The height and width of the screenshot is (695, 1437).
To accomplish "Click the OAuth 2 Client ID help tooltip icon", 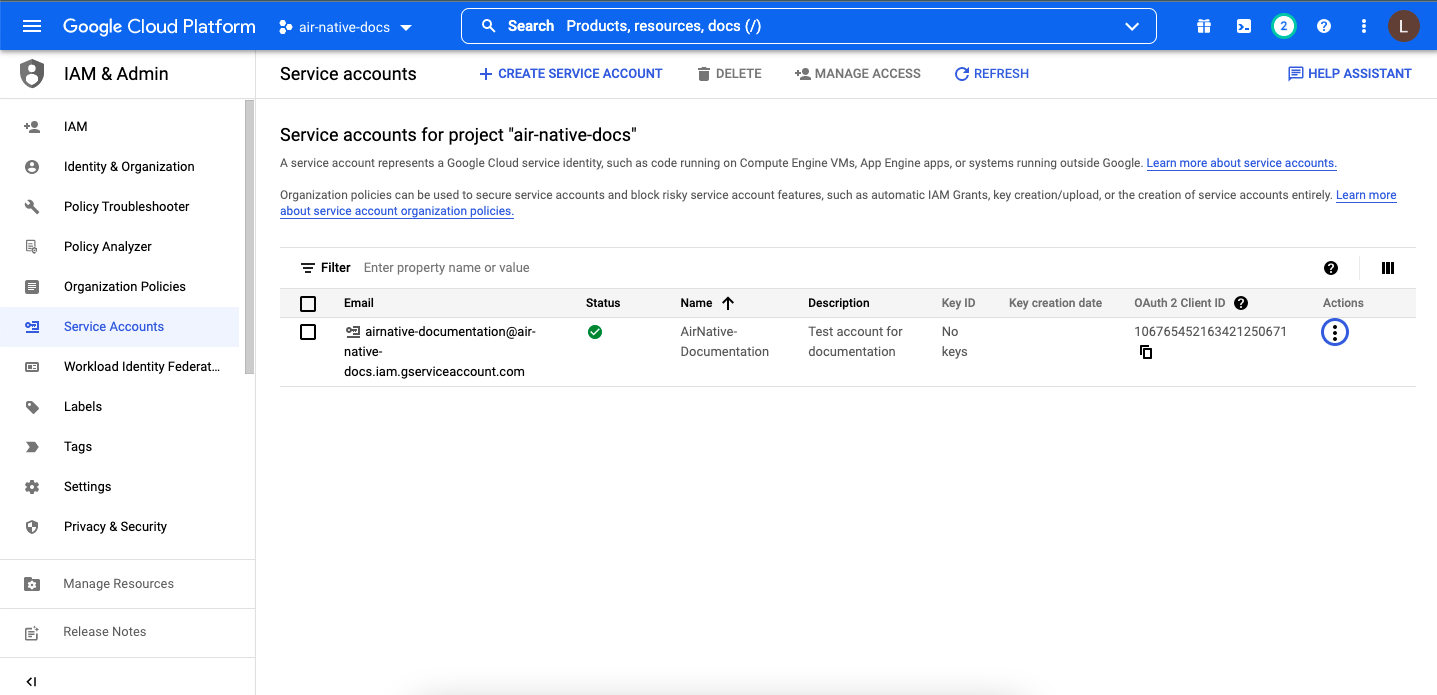I will click(1241, 303).
